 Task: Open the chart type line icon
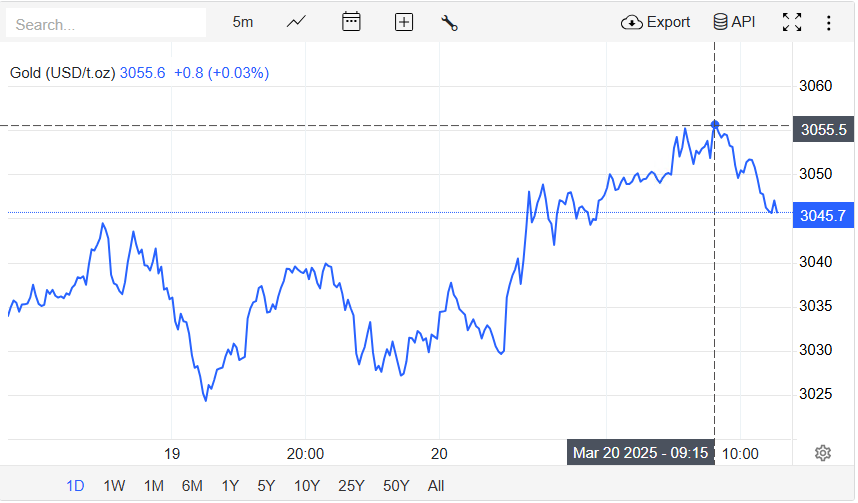296,22
